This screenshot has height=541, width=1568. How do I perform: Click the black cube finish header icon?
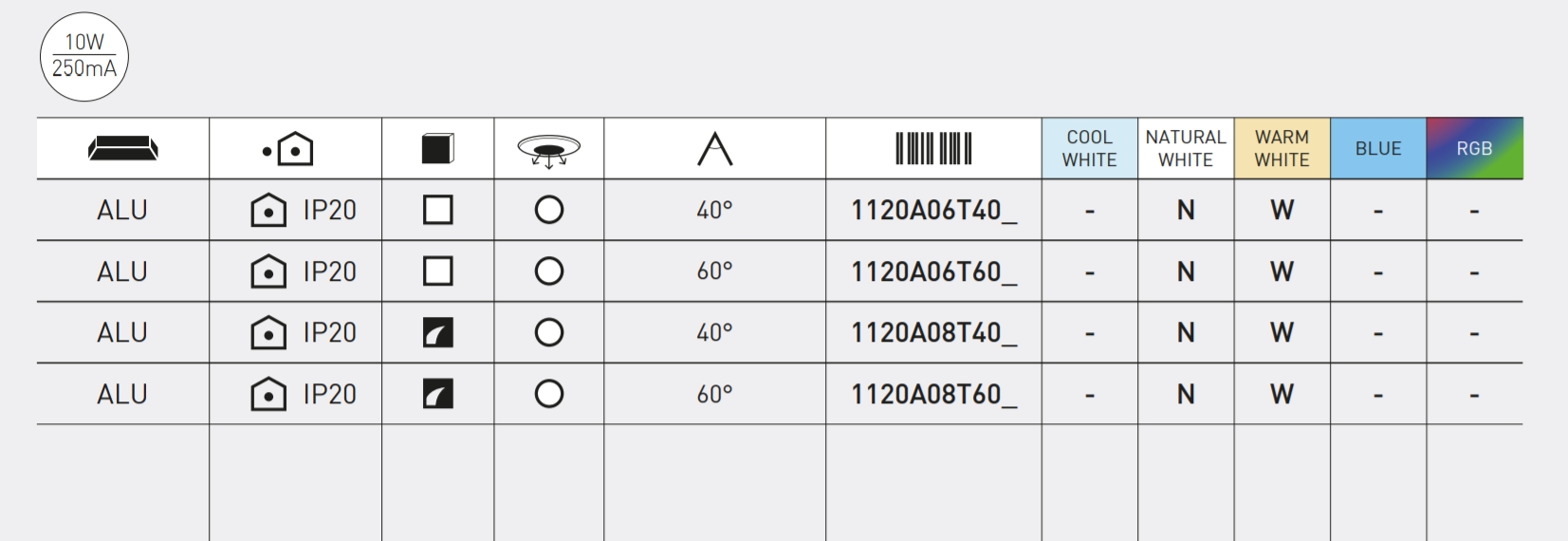pos(438,148)
